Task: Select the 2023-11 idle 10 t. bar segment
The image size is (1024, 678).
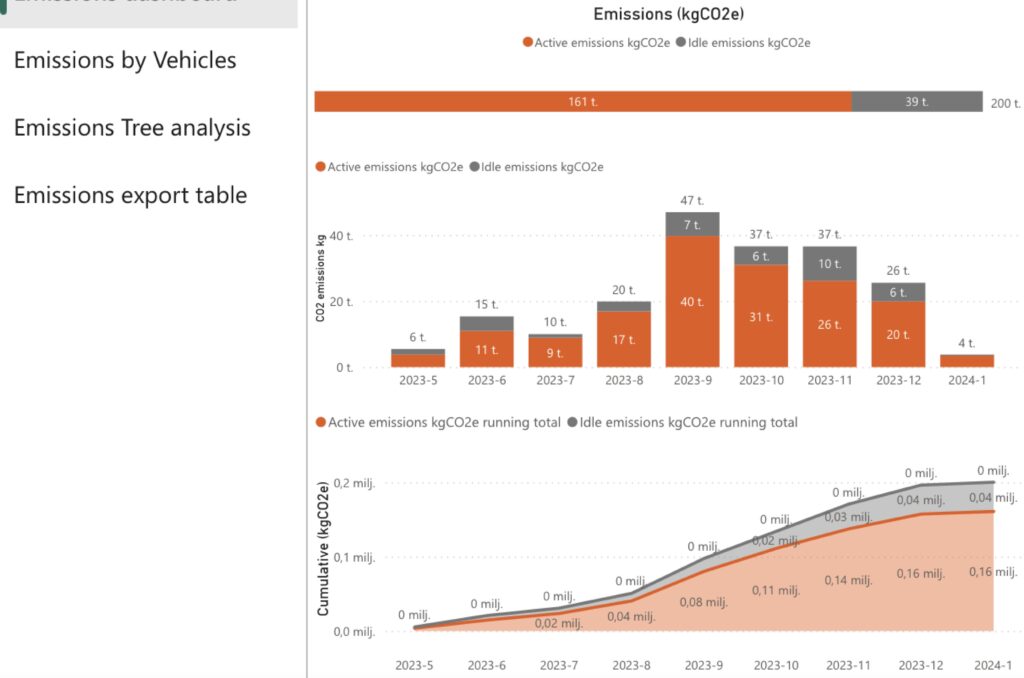Action: click(x=829, y=264)
